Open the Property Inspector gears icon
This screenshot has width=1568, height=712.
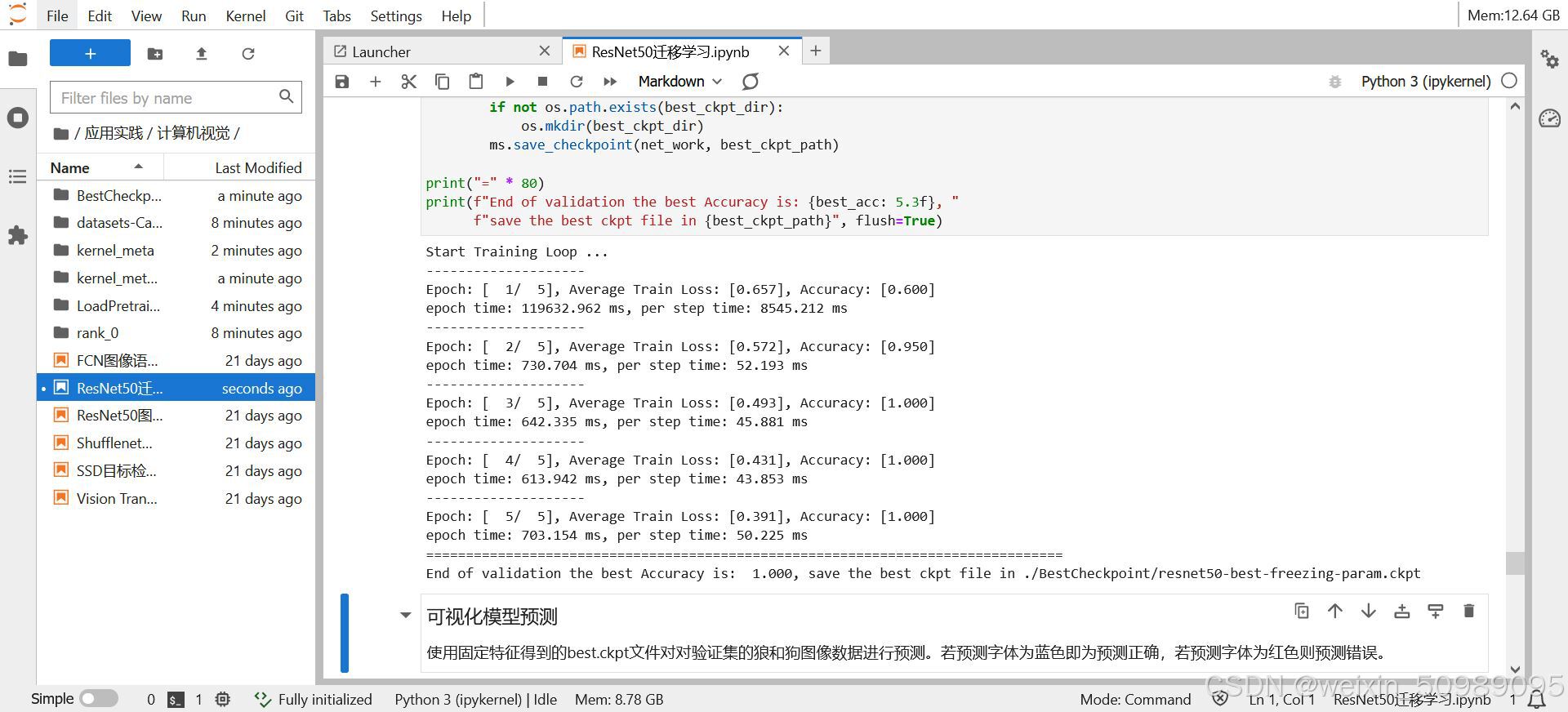tap(1549, 59)
